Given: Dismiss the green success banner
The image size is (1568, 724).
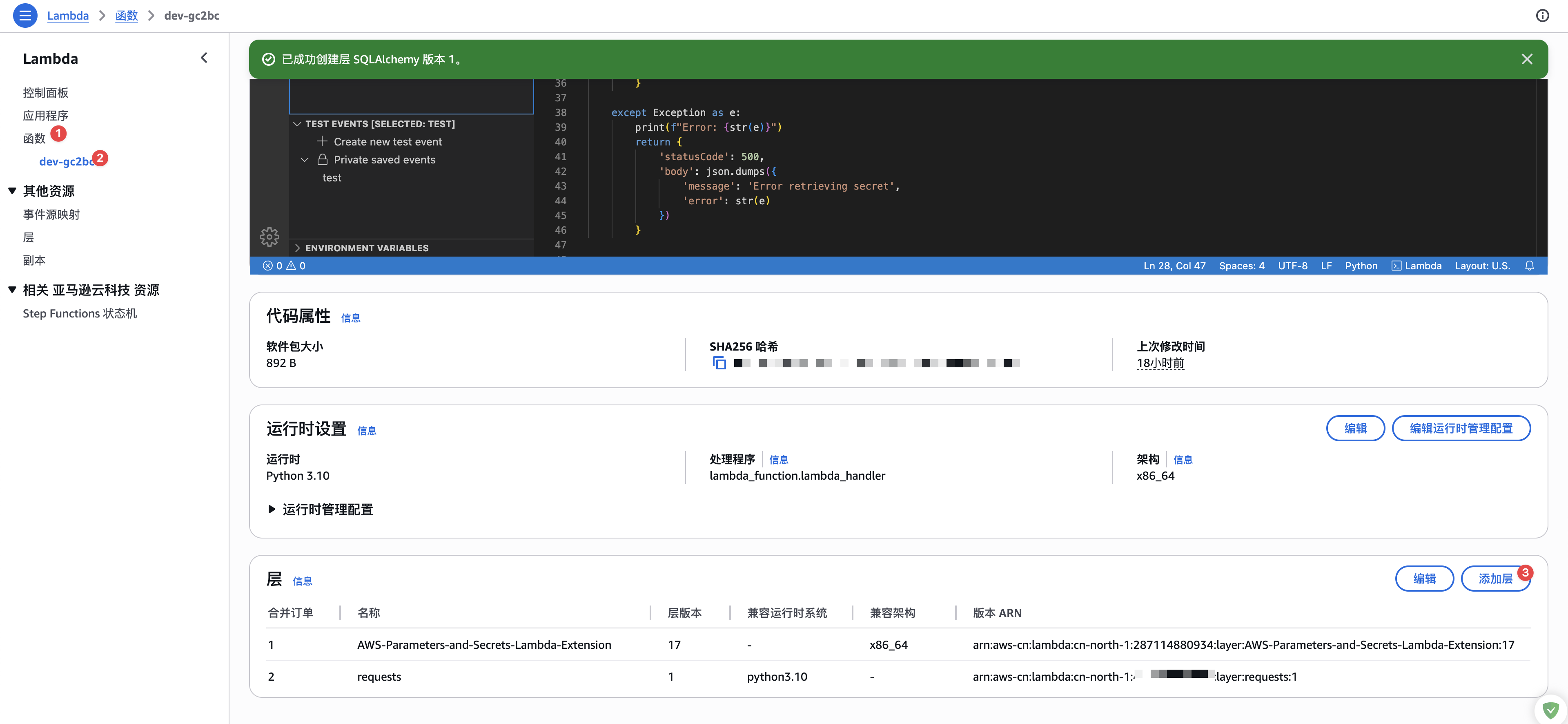Looking at the screenshot, I should tap(1527, 59).
